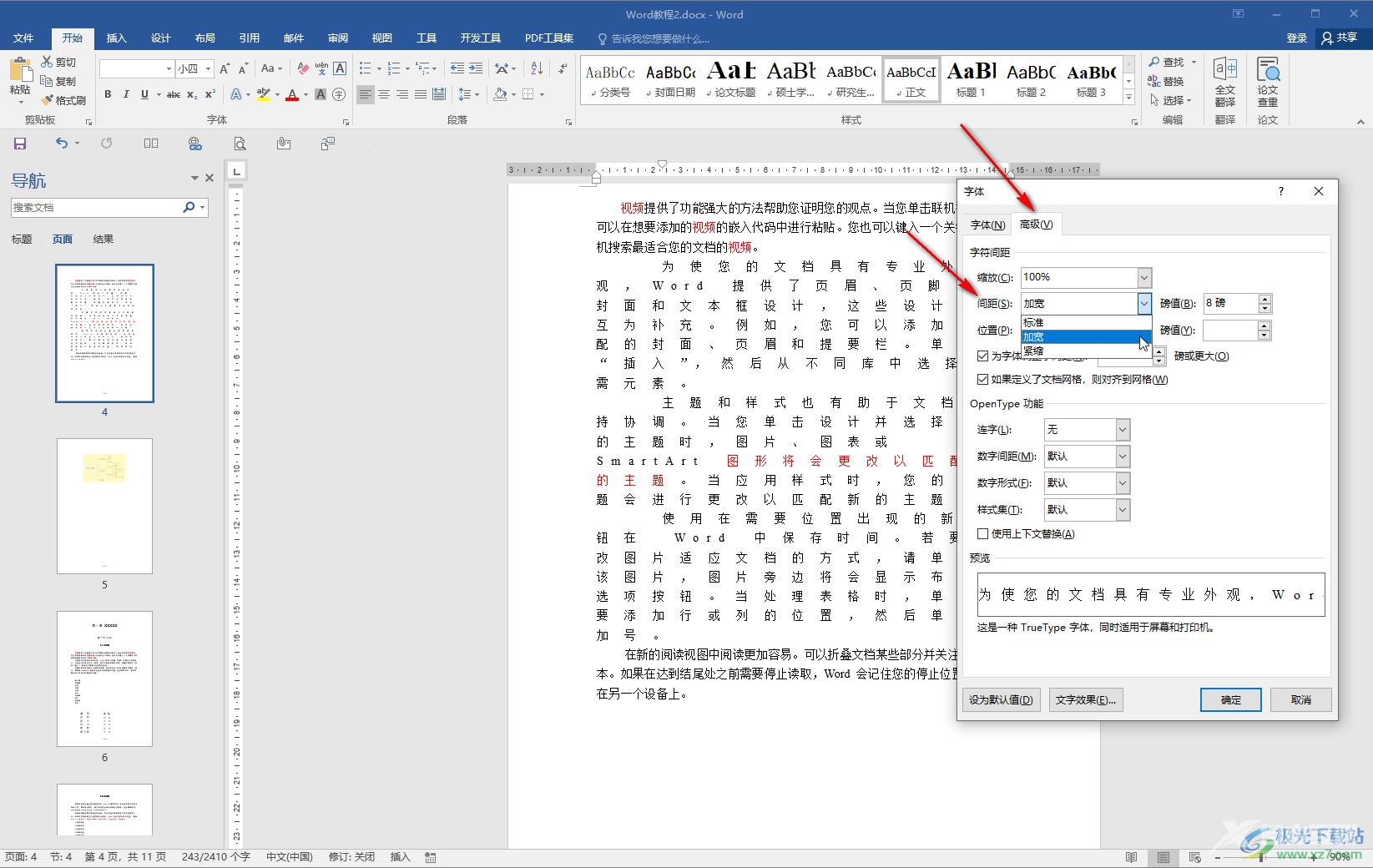1373x868 pixels.
Task: Select the 标题 1 style
Action: 971,80
